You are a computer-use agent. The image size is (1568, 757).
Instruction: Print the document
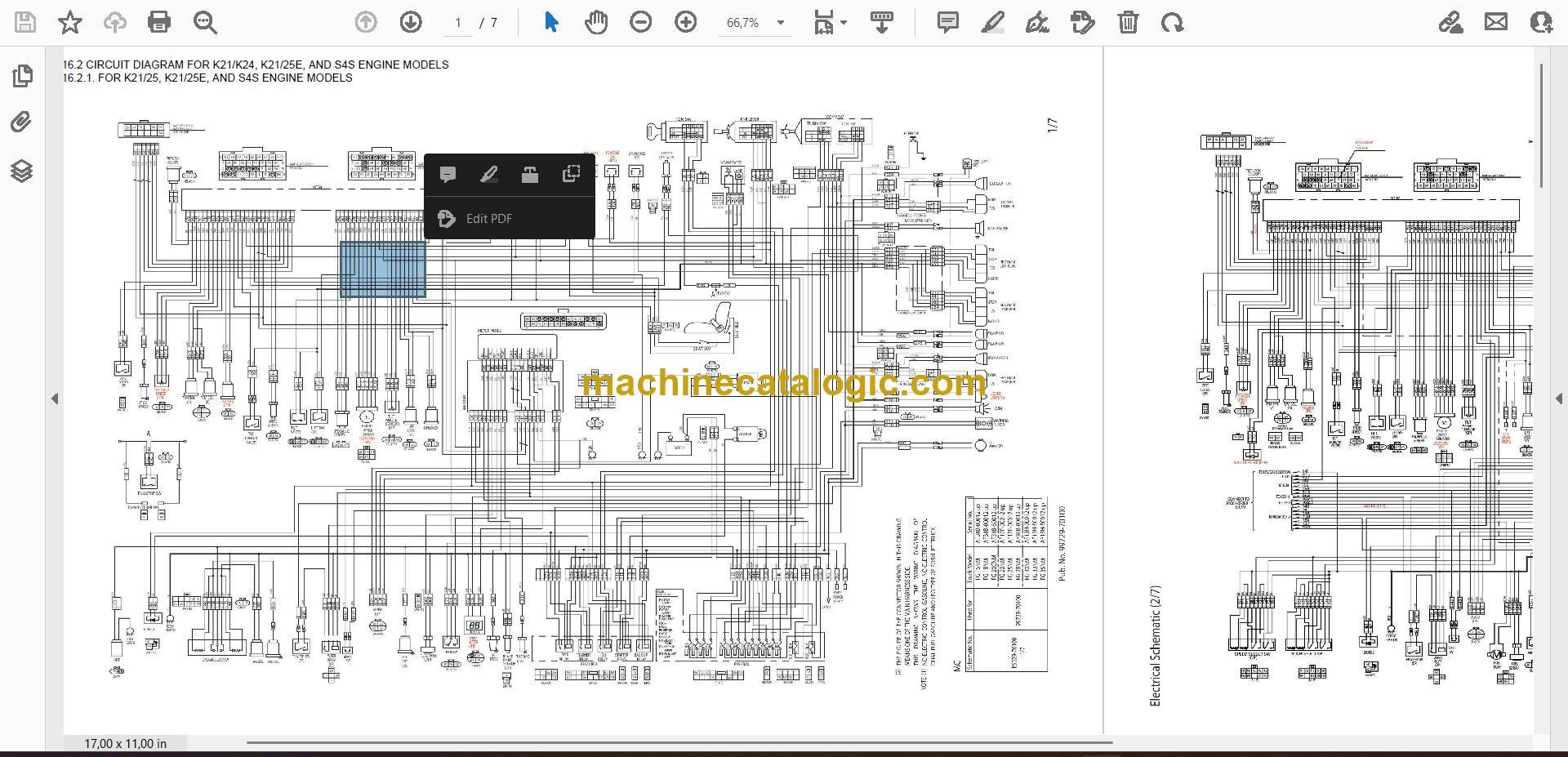tap(159, 22)
